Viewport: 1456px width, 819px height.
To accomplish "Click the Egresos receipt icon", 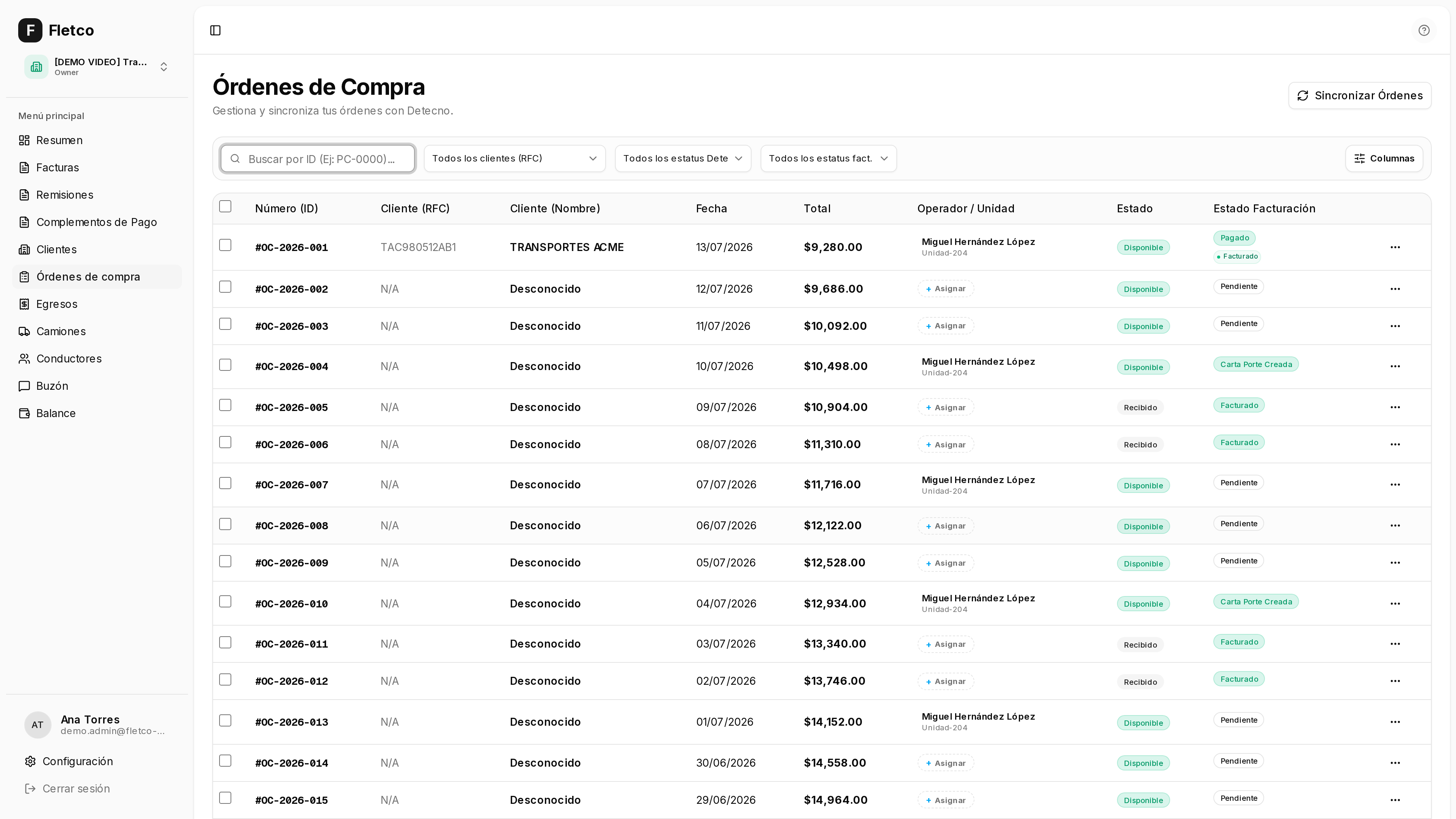I will coord(24,304).
